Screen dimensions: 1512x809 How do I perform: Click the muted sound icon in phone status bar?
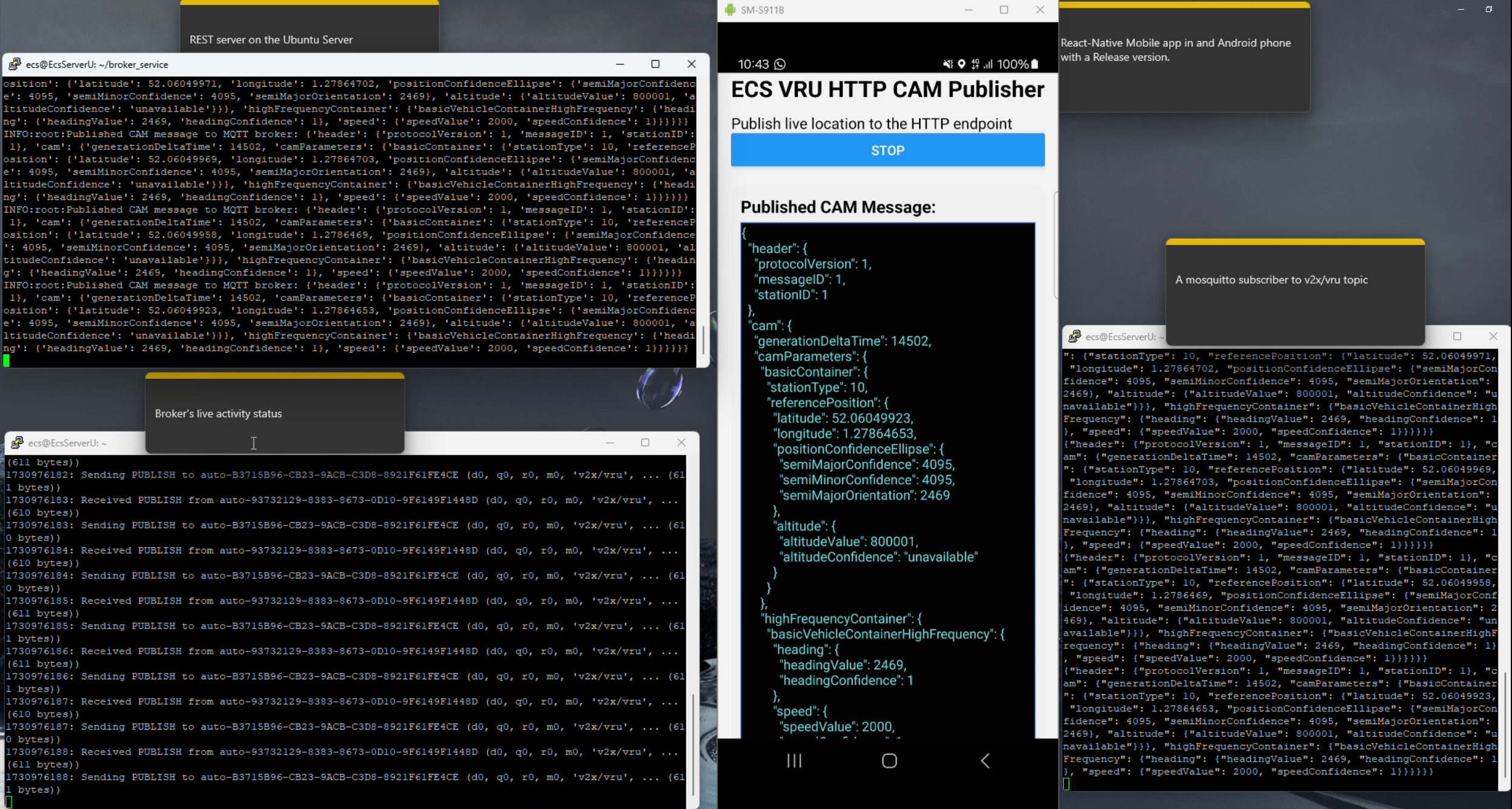pyautogui.click(x=947, y=64)
